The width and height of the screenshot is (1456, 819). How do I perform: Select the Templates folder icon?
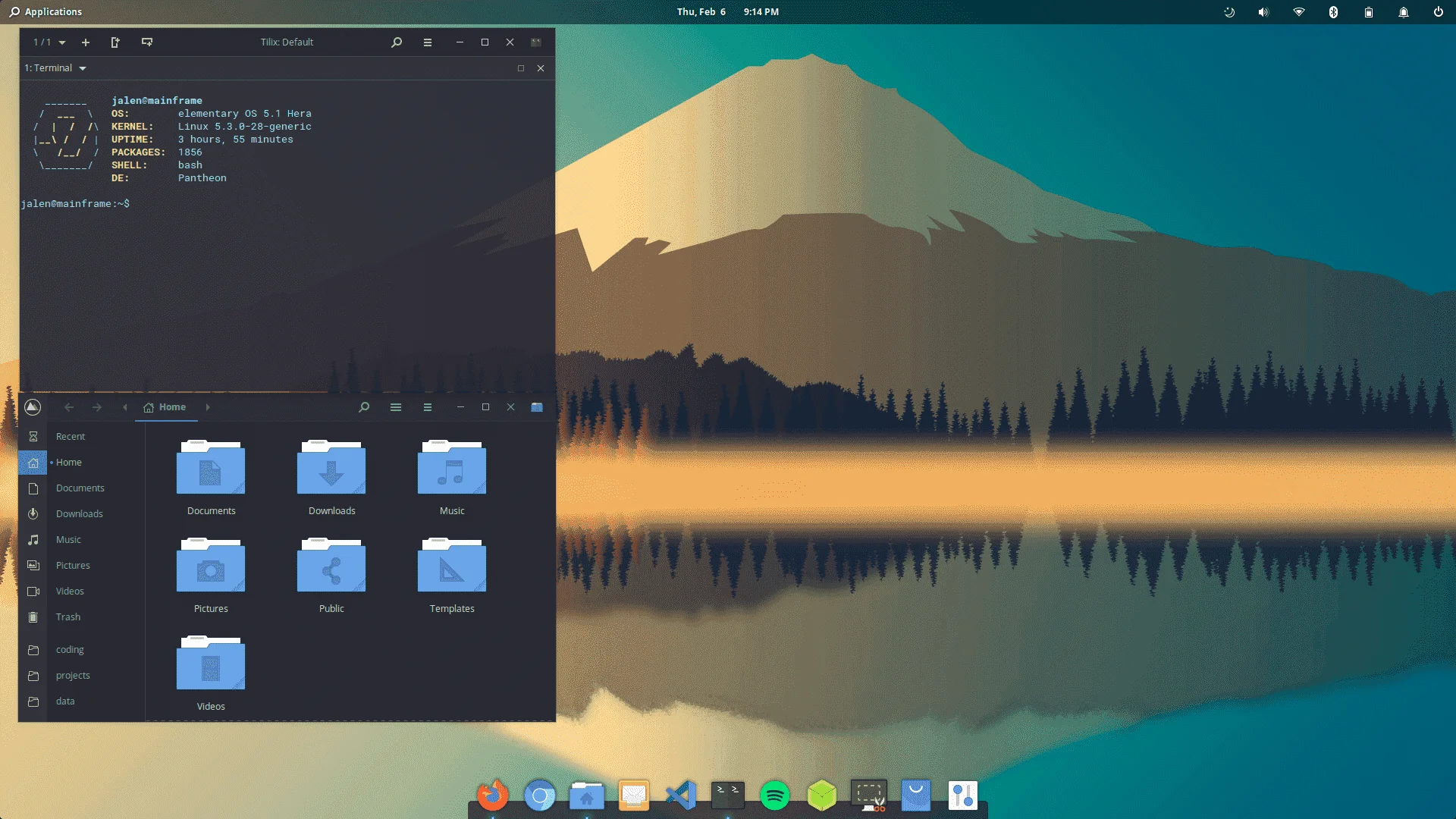point(452,565)
